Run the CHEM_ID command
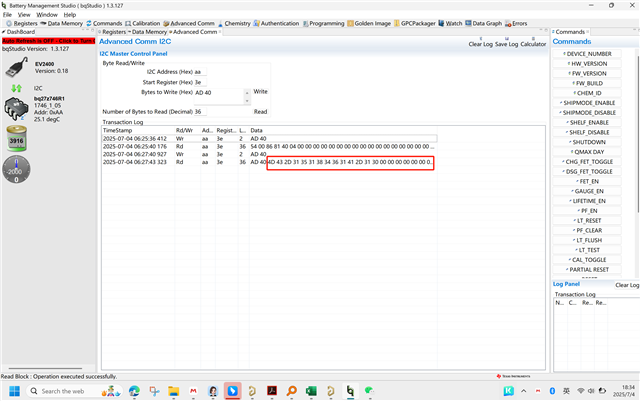Screen dimensions: 640x401 point(587,93)
